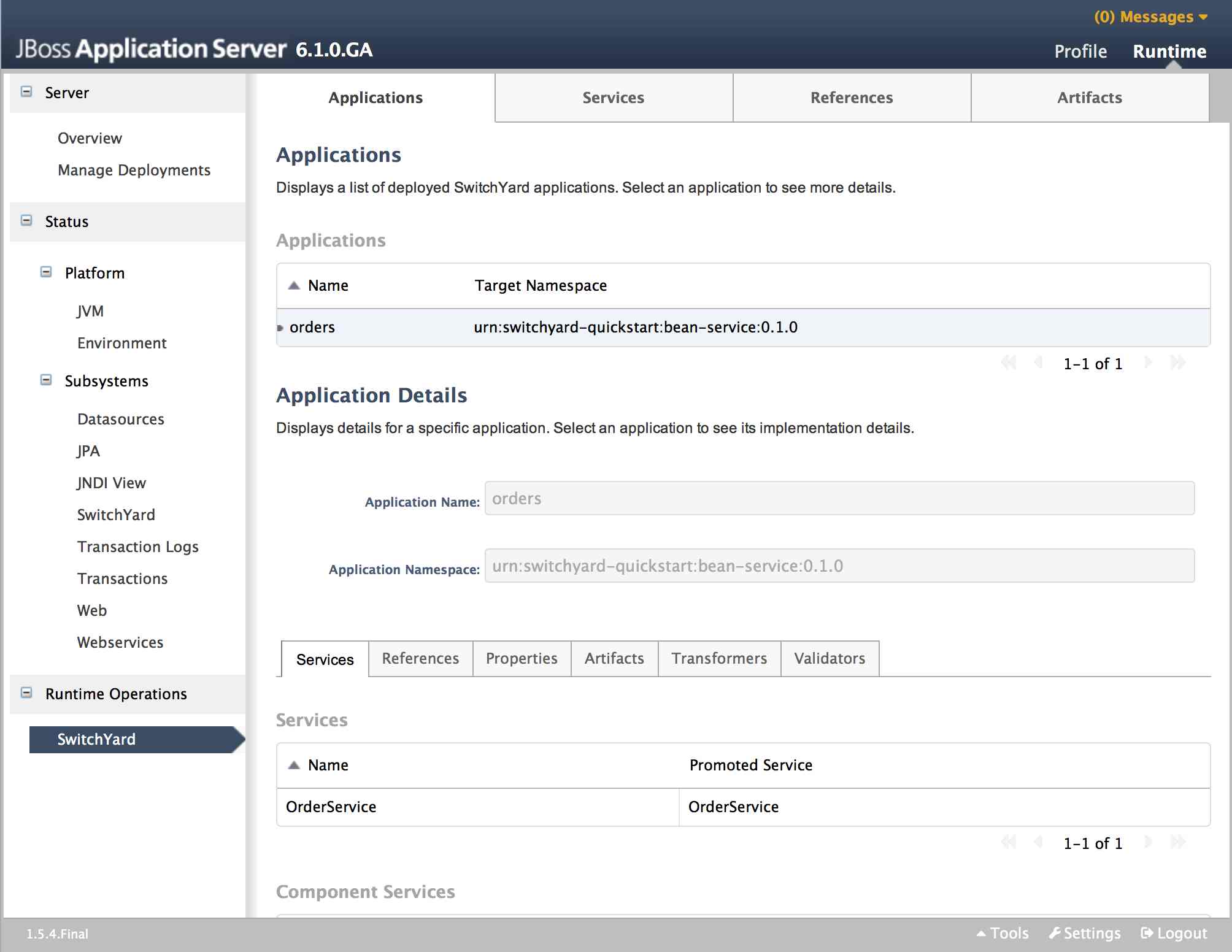Collapse the Status section
The width and height of the screenshot is (1232, 952).
[x=26, y=221]
